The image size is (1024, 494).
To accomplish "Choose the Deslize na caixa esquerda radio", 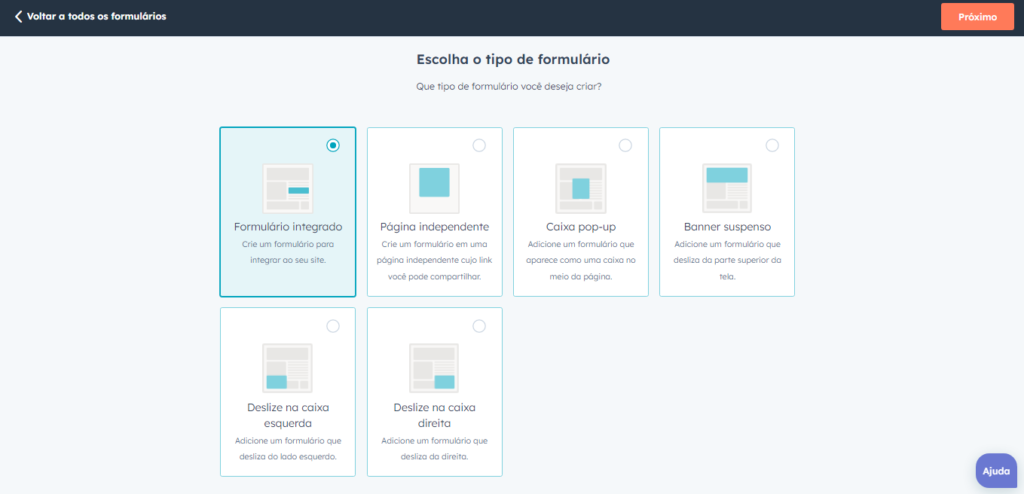I will [333, 325].
